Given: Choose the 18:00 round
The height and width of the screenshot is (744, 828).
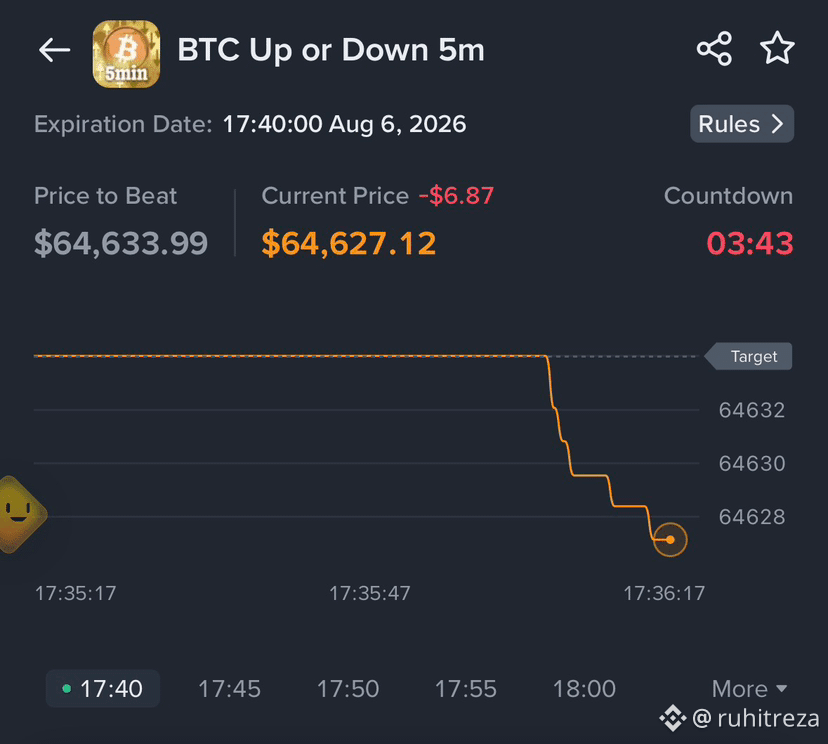Looking at the screenshot, I should click(584, 689).
